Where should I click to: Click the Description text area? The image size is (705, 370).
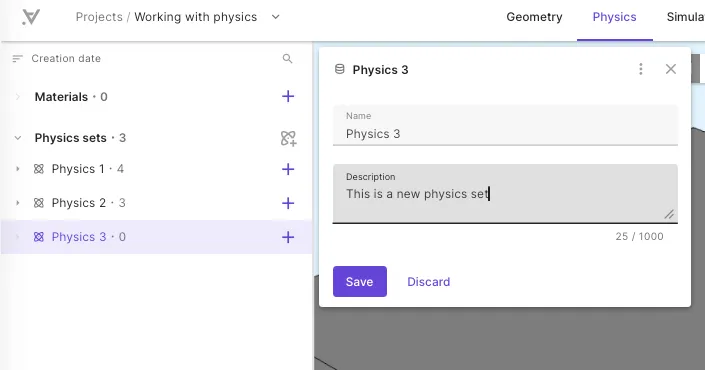pyautogui.click(x=505, y=194)
